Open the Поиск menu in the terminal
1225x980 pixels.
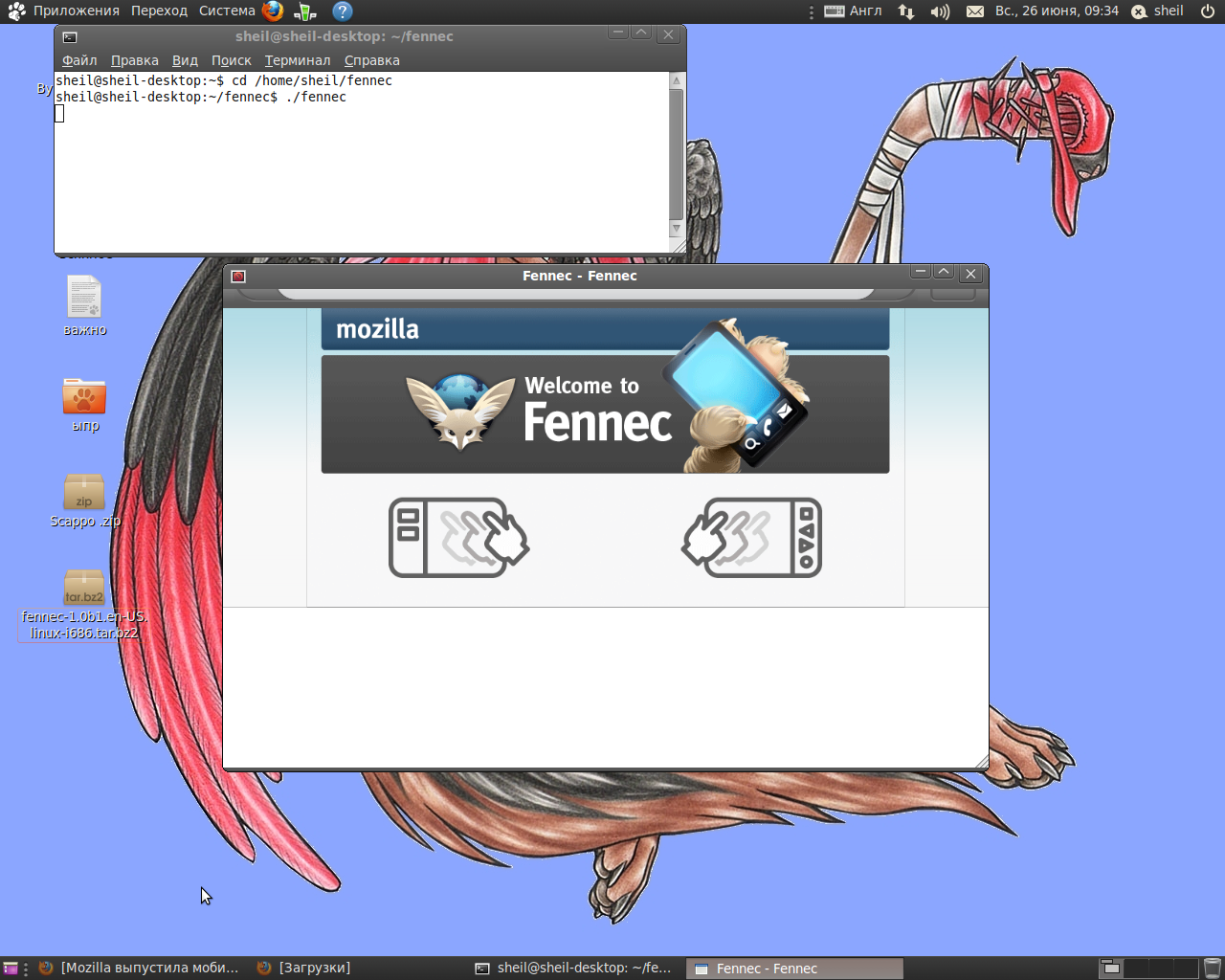pos(231,60)
